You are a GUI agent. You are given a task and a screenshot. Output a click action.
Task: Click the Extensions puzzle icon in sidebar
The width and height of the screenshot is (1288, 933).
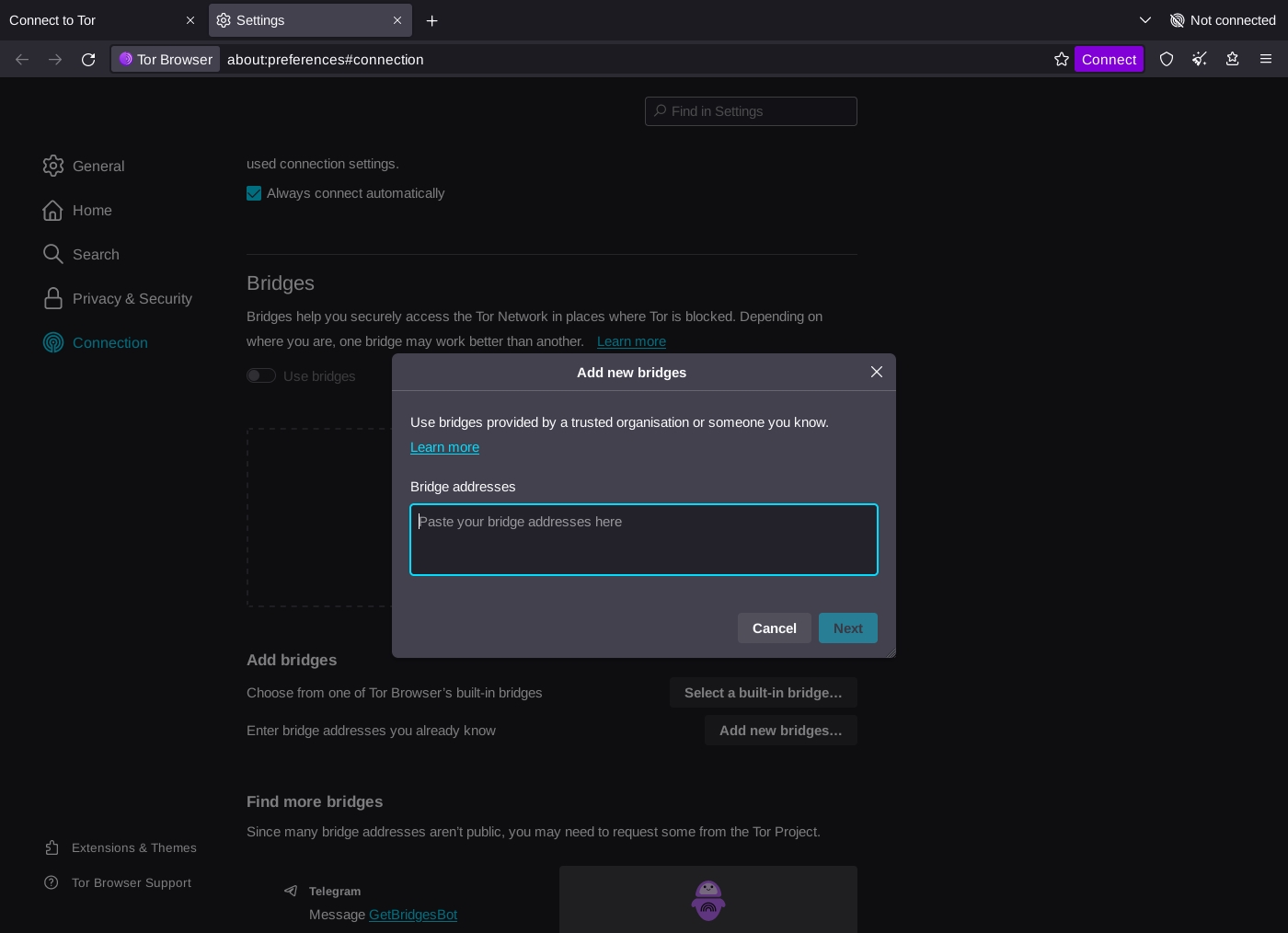[52, 847]
